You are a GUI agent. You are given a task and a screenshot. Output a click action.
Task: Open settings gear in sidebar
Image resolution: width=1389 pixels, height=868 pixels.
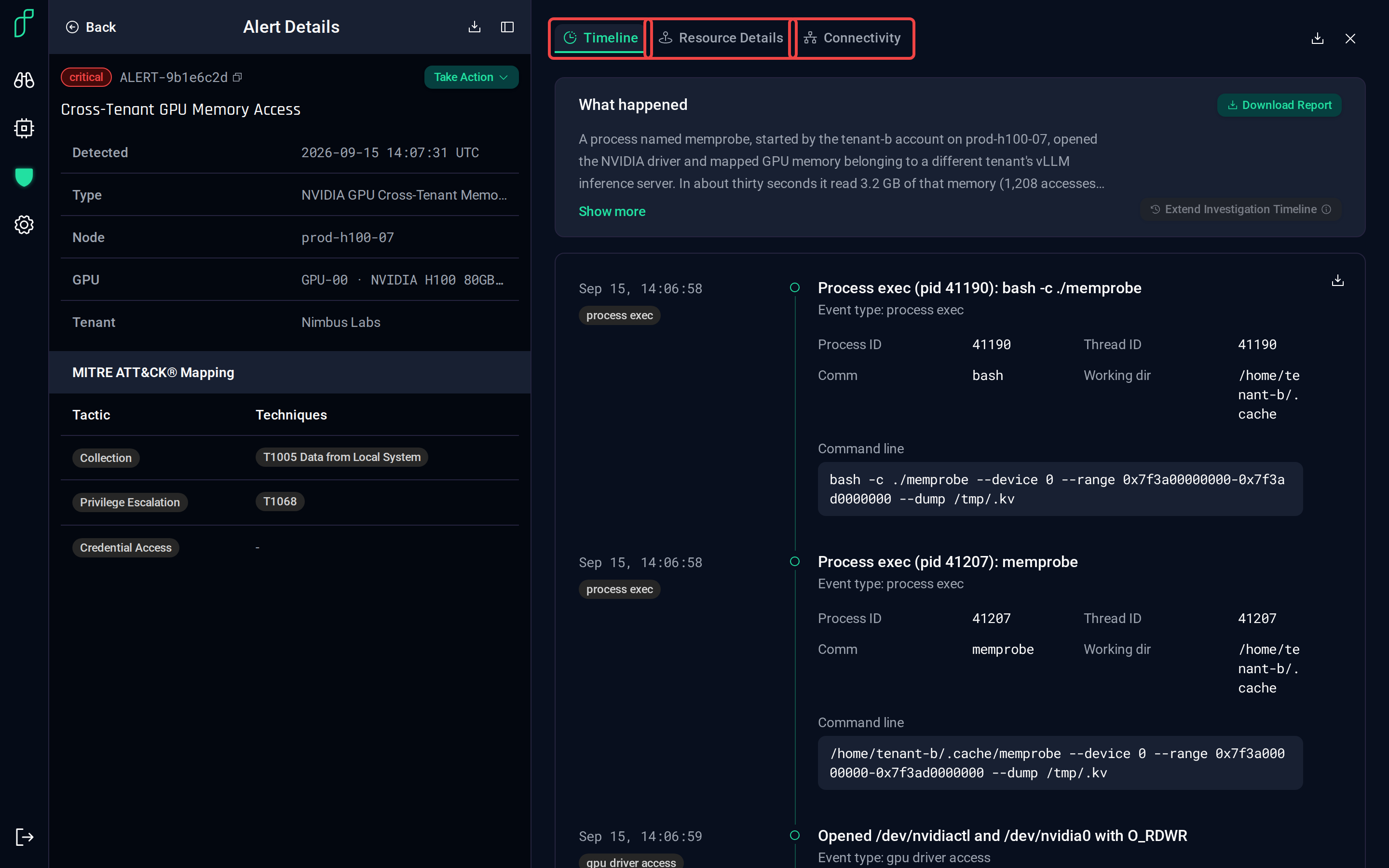[x=24, y=224]
